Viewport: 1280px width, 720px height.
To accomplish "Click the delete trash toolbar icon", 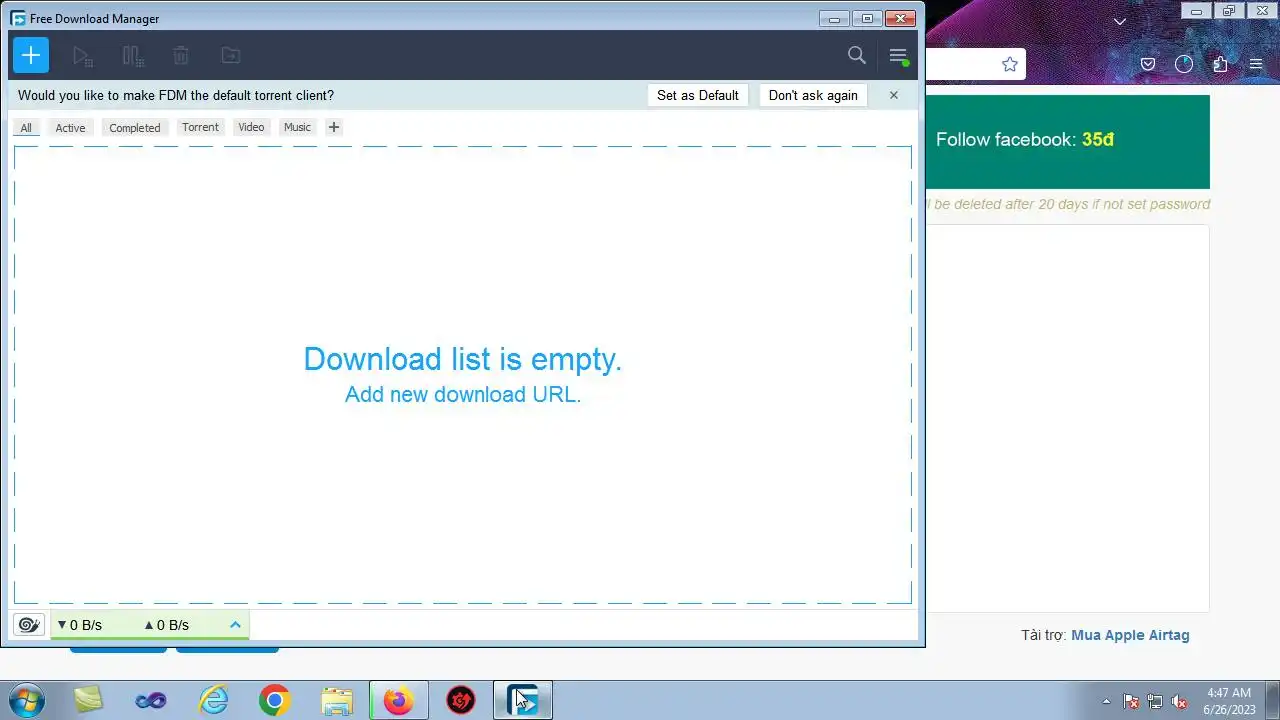I will tap(180, 56).
